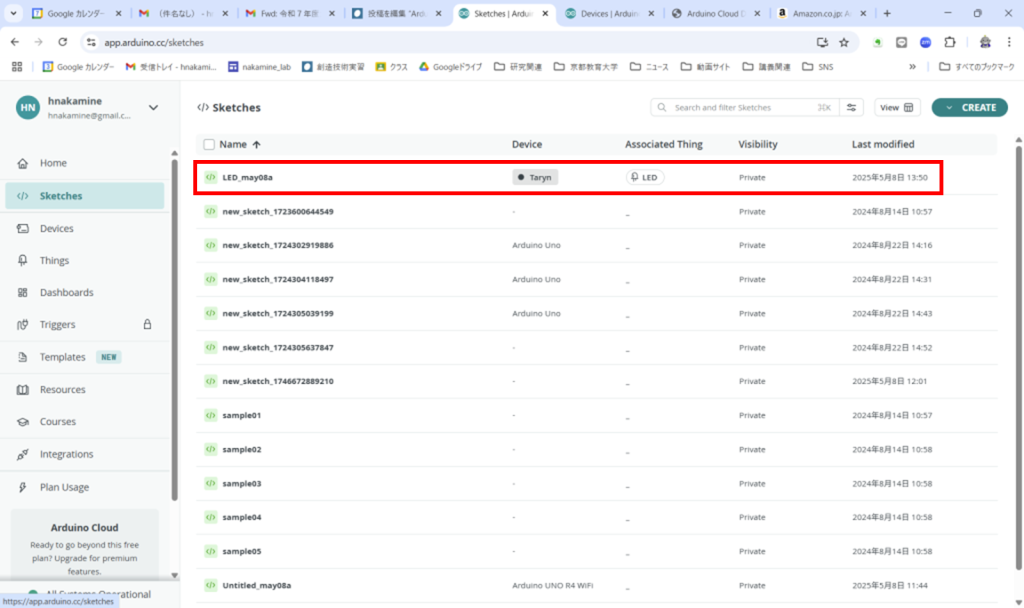Click the LED associated thing badge
Image resolution: width=1024 pixels, height=608 pixels.
point(645,177)
